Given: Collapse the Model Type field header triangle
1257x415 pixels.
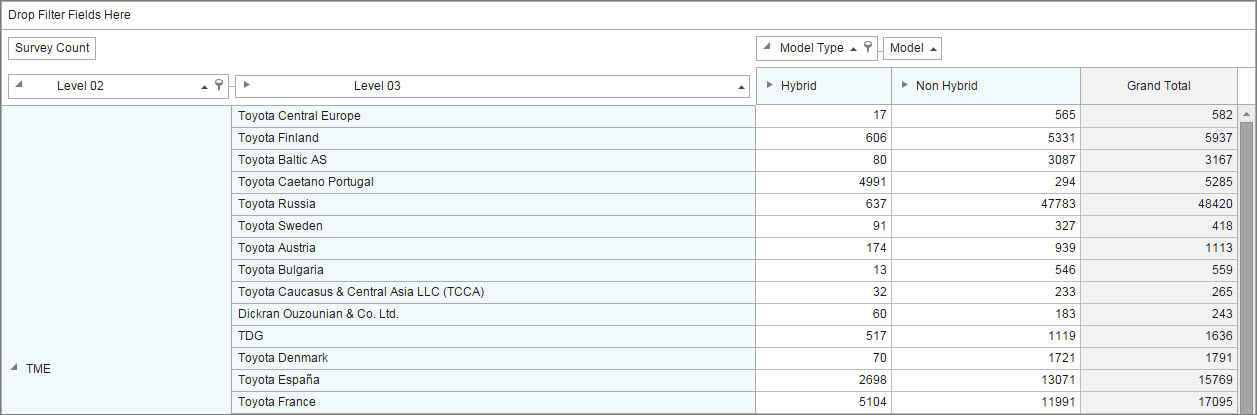Looking at the screenshot, I should (x=766, y=46).
